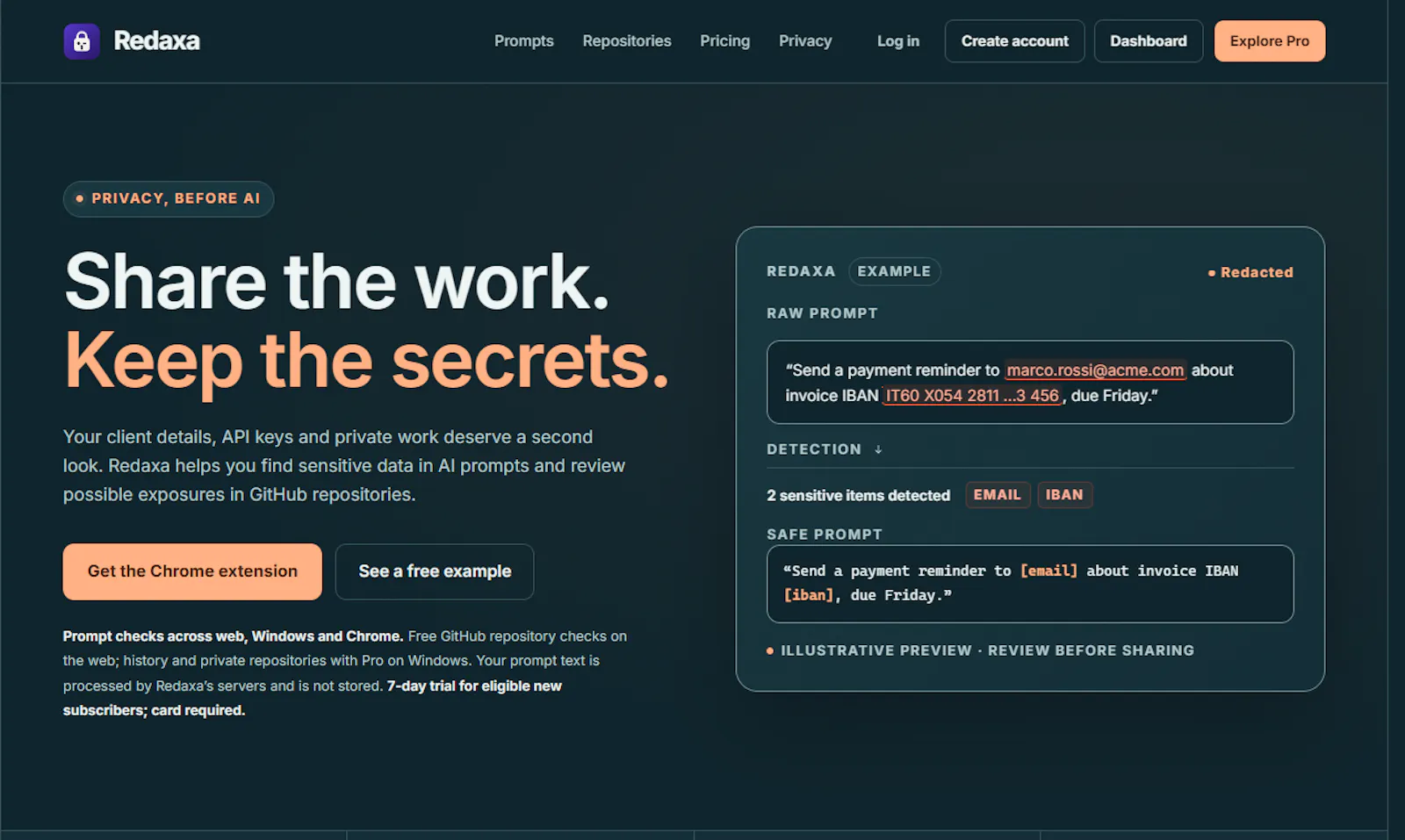The height and width of the screenshot is (840, 1405).
Task: Click the EXAMPLE pill in the card
Action: point(894,271)
